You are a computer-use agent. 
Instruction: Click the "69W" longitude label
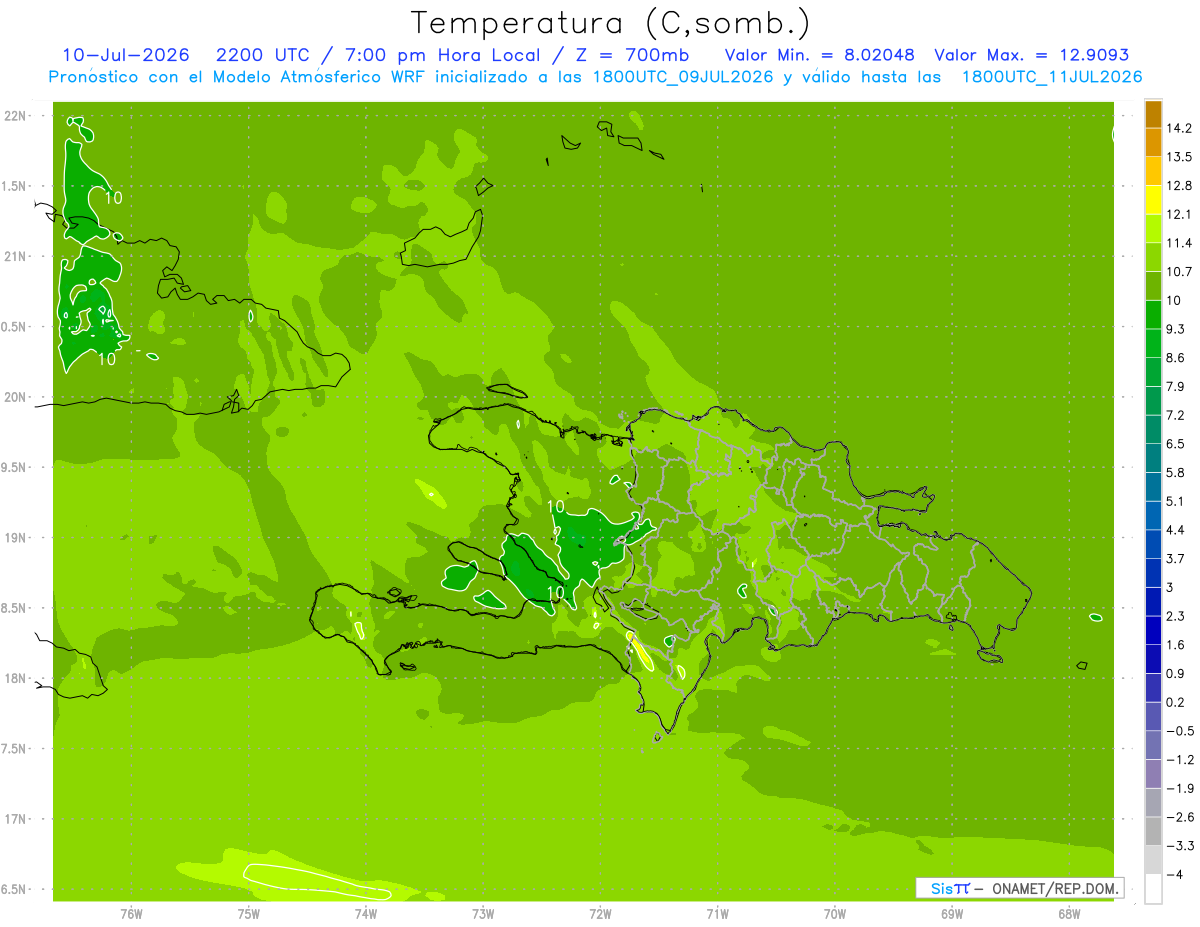[952, 914]
